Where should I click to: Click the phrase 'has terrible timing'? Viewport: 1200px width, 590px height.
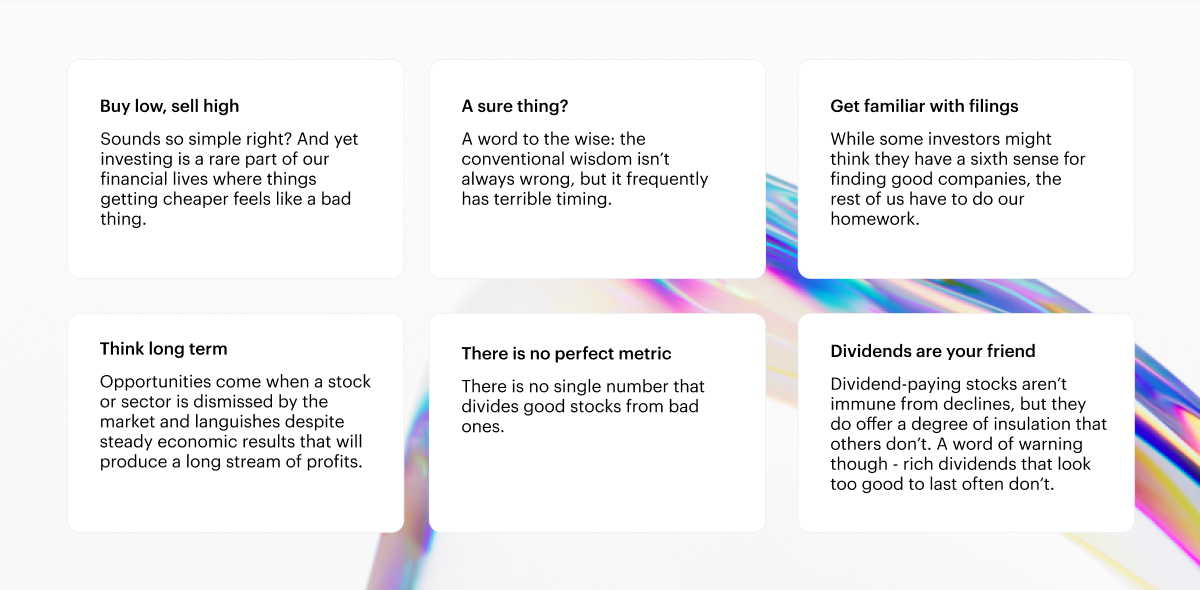[x=535, y=199]
